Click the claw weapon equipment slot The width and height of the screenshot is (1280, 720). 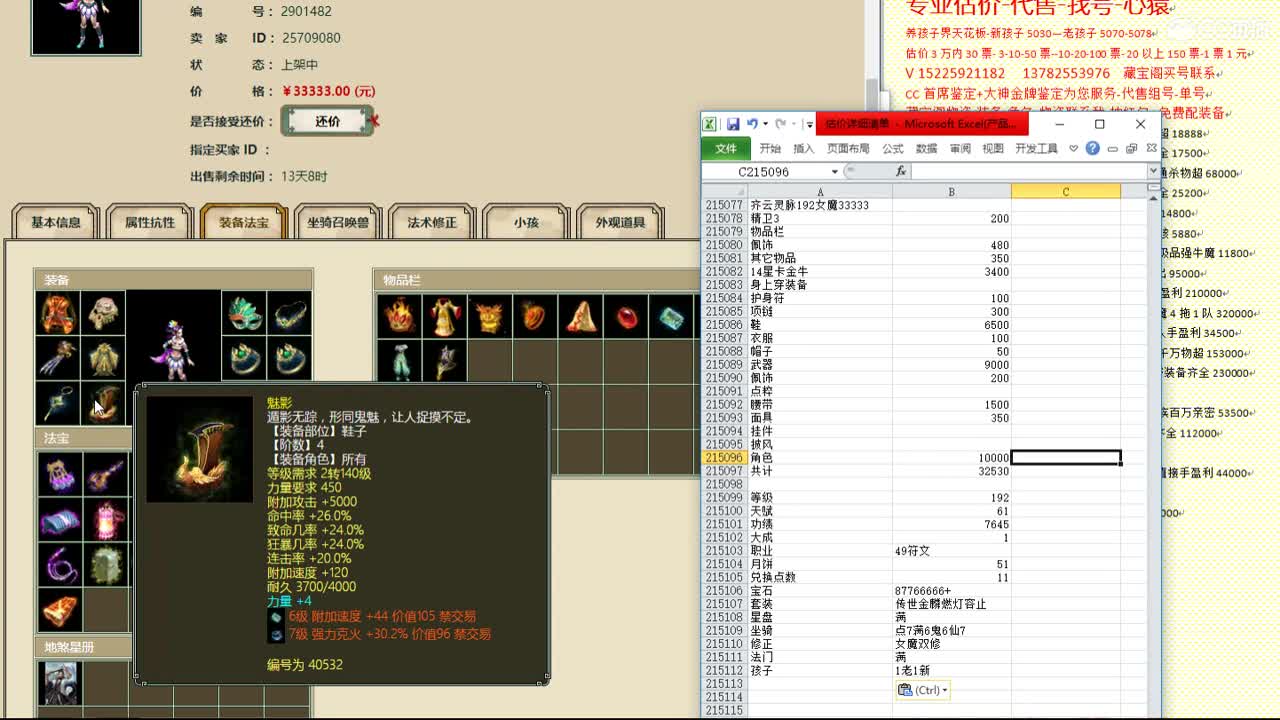tap(59, 359)
